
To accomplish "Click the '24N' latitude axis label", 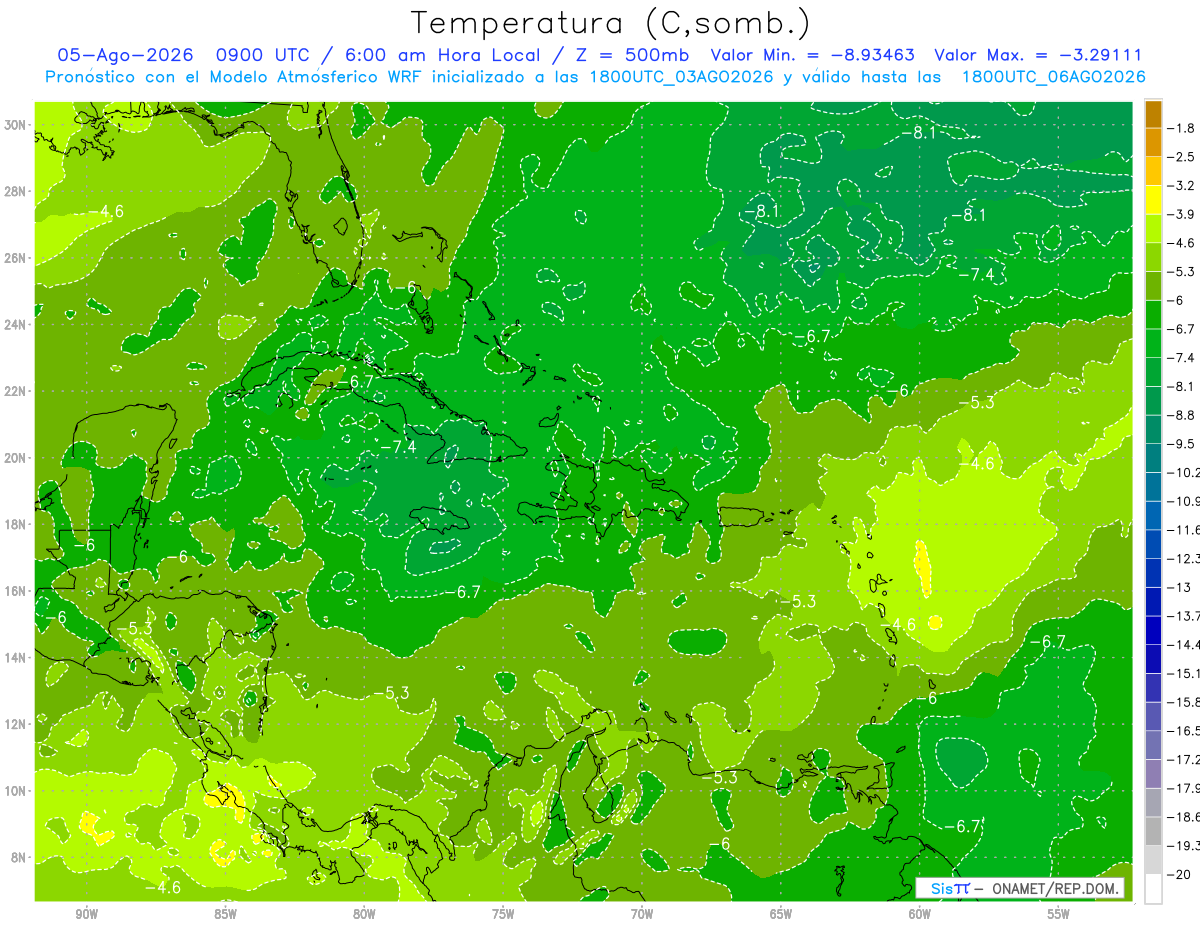I will (x=16, y=324).
